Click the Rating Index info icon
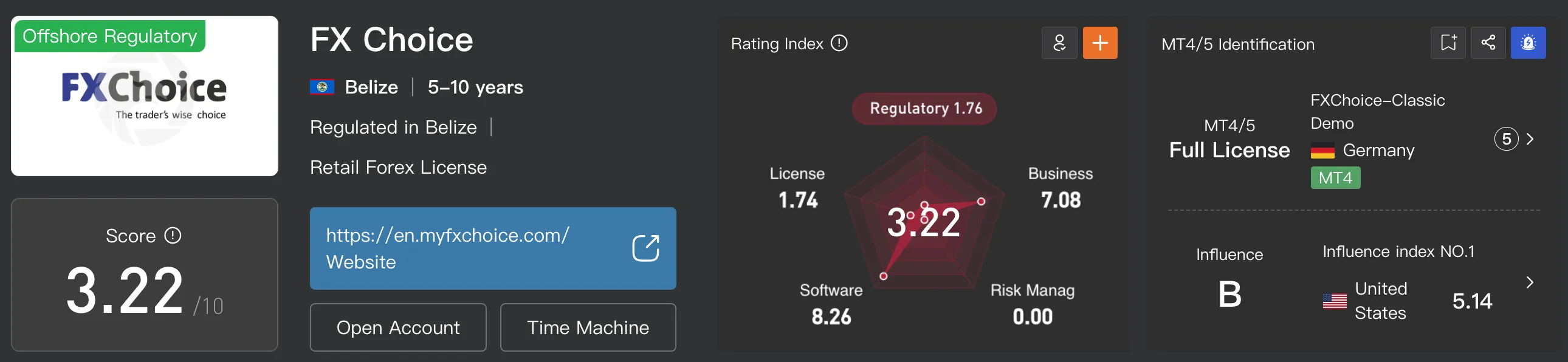1568x362 pixels. tap(839, 43)
